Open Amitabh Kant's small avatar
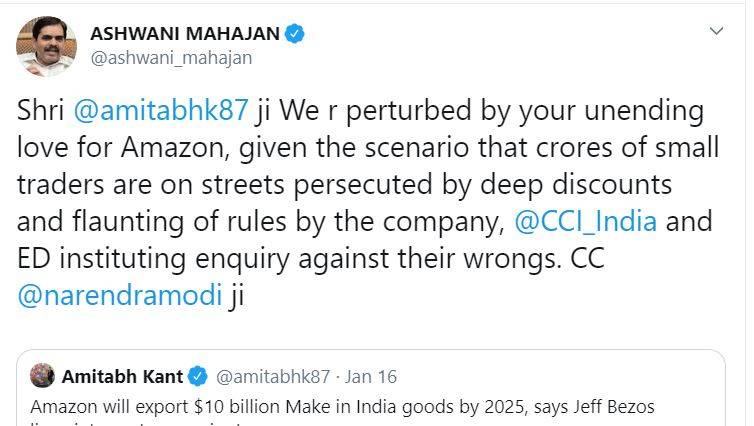 pos(42,377)
